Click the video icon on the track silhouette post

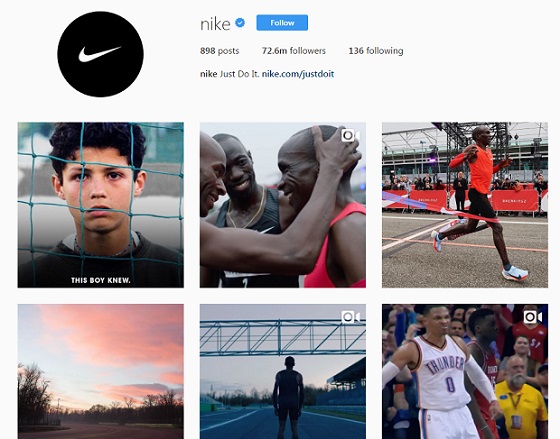[x=350, y=317]
